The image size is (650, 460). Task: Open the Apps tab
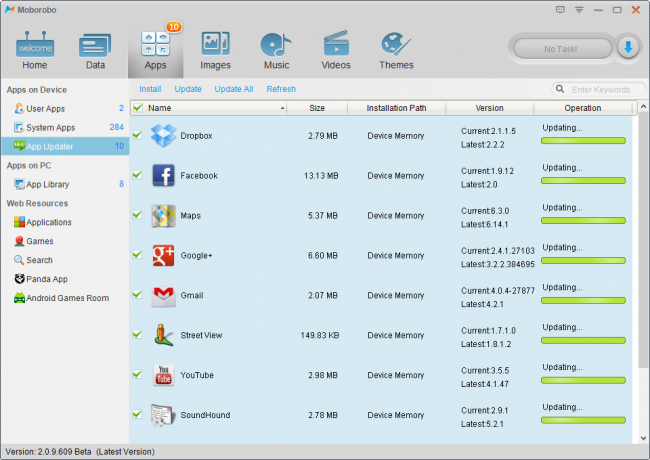pos(155,51)
